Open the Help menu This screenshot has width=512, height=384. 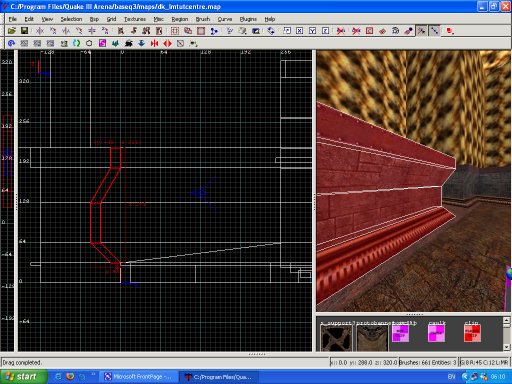coord(270,19)
